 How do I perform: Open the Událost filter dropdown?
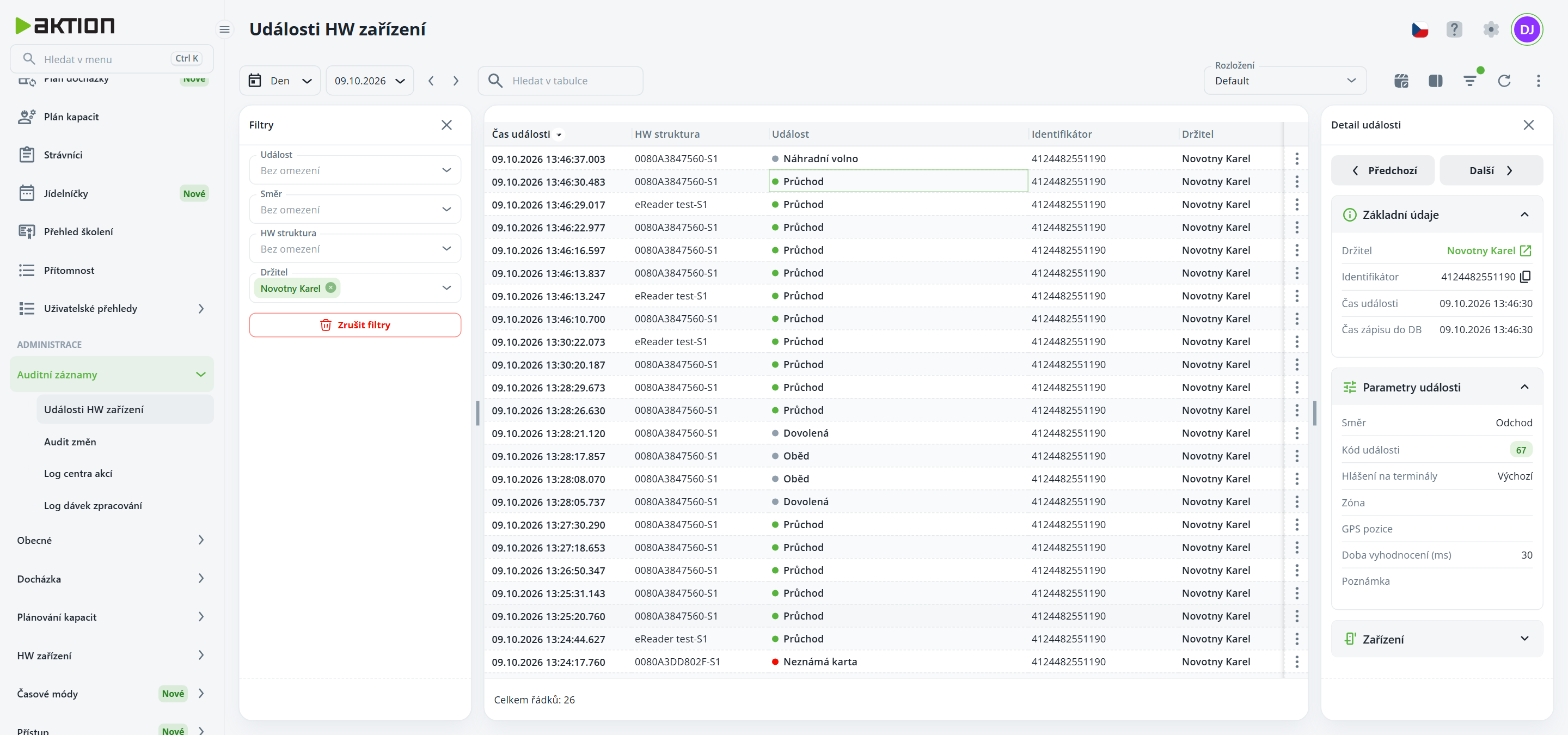pyautogui.click(x=355, y=170)
